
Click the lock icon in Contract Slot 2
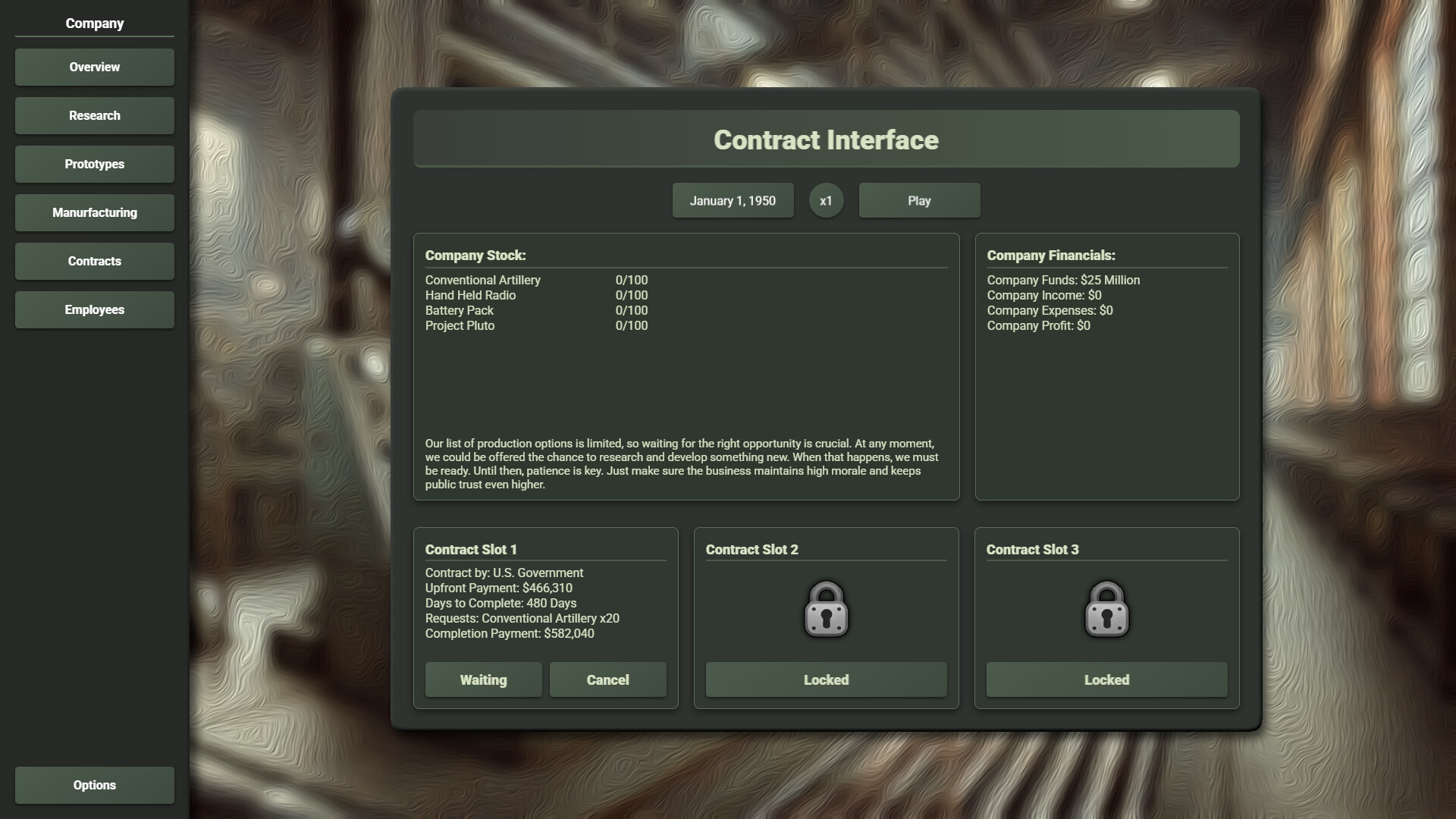tap(826, 609)
